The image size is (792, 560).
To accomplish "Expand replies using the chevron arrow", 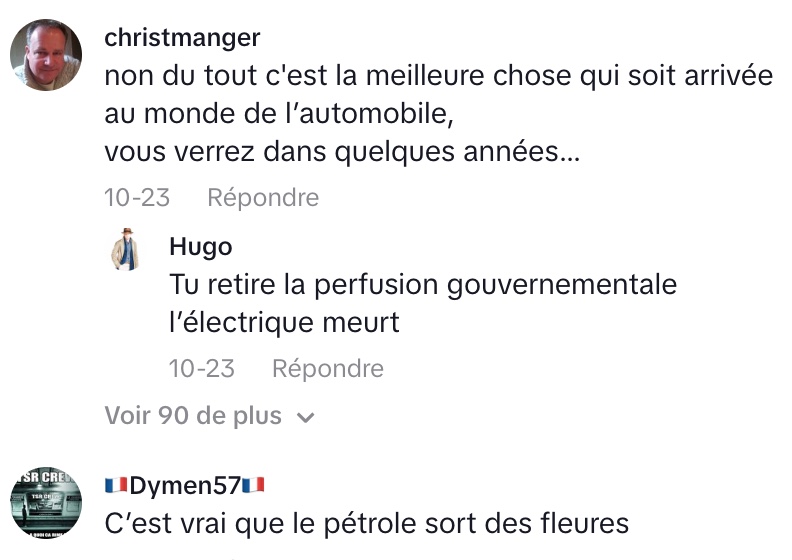I will [x=306, y=418].
